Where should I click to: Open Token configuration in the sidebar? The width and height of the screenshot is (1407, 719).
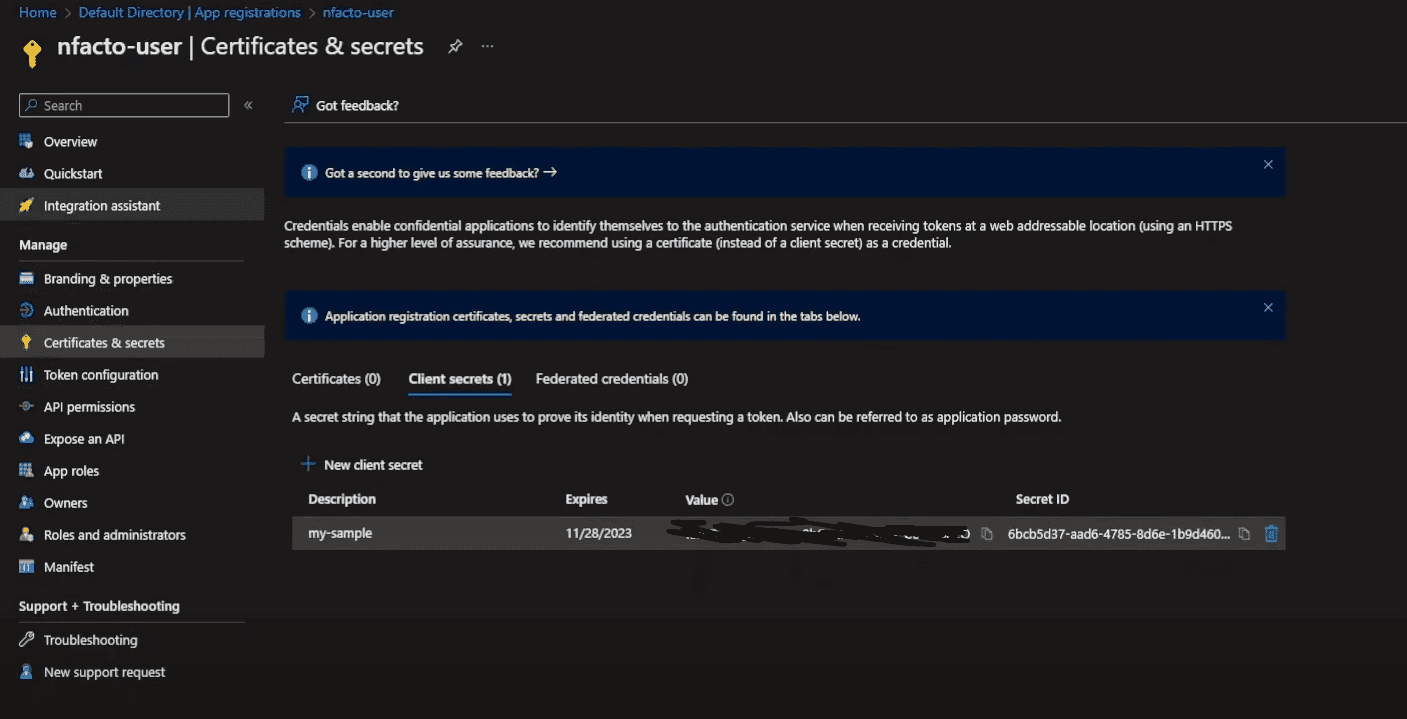click(103, 374)
